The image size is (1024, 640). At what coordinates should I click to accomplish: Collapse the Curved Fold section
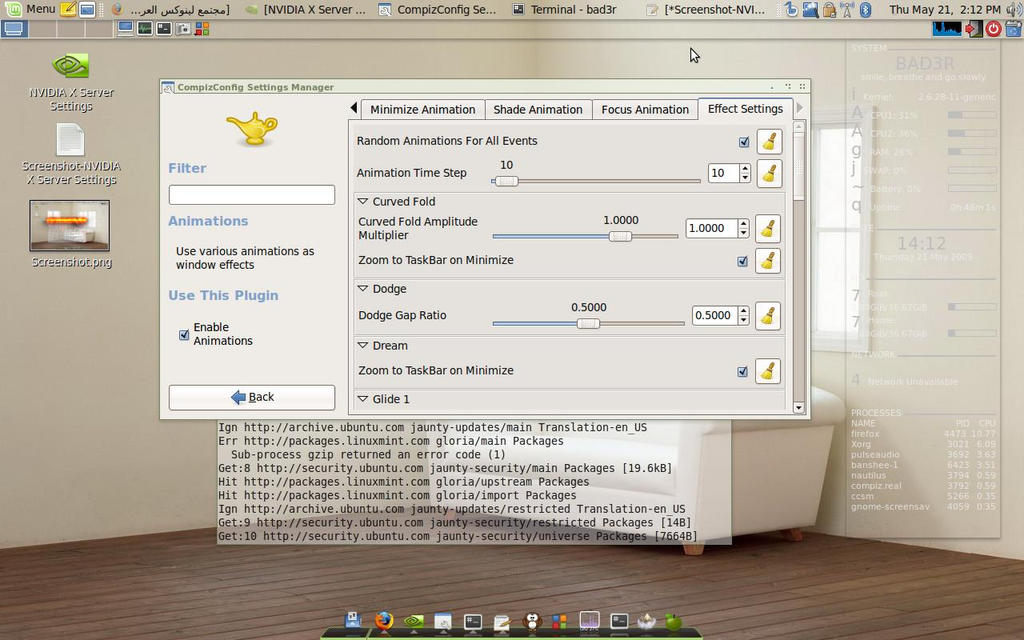tap(363, 202)
